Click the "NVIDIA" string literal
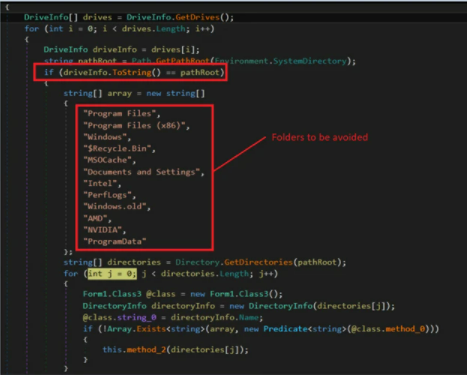Viewport: 470px width, 377px height. (x=103, y=230)
